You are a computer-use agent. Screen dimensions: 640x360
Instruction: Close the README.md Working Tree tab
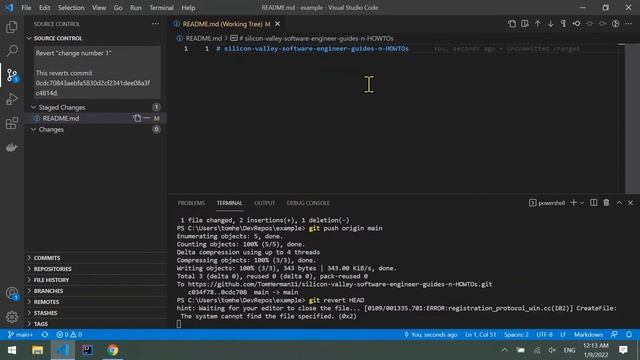278,24
